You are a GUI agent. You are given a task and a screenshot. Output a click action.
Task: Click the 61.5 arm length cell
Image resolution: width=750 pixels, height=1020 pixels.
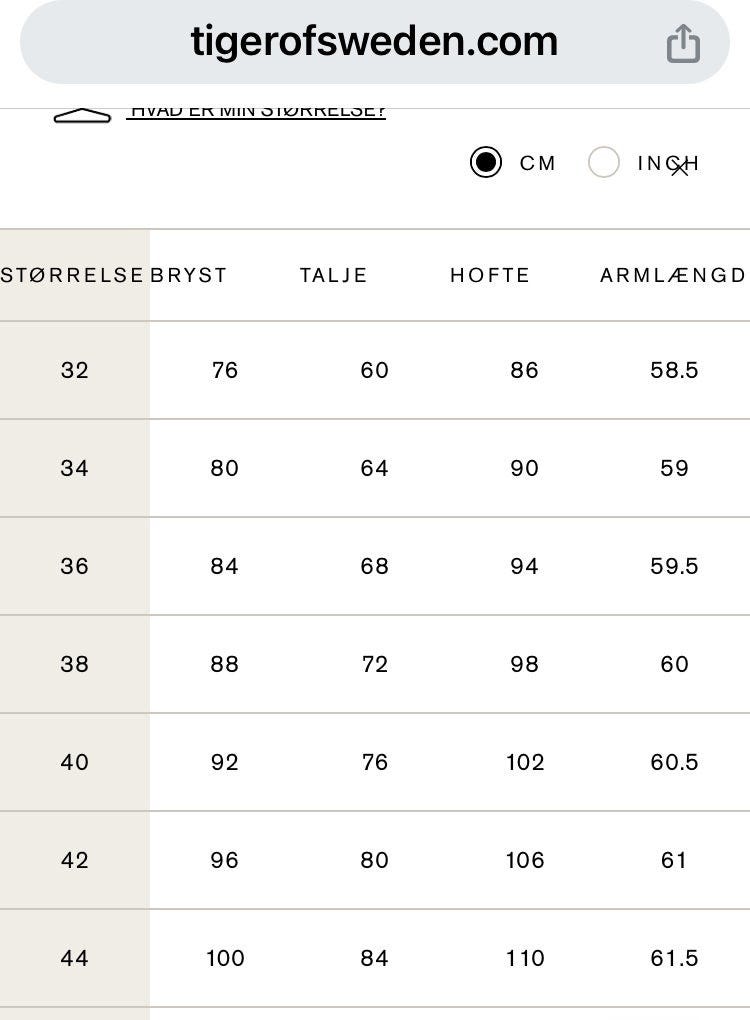pyautogui.click(x=674, y=958)
